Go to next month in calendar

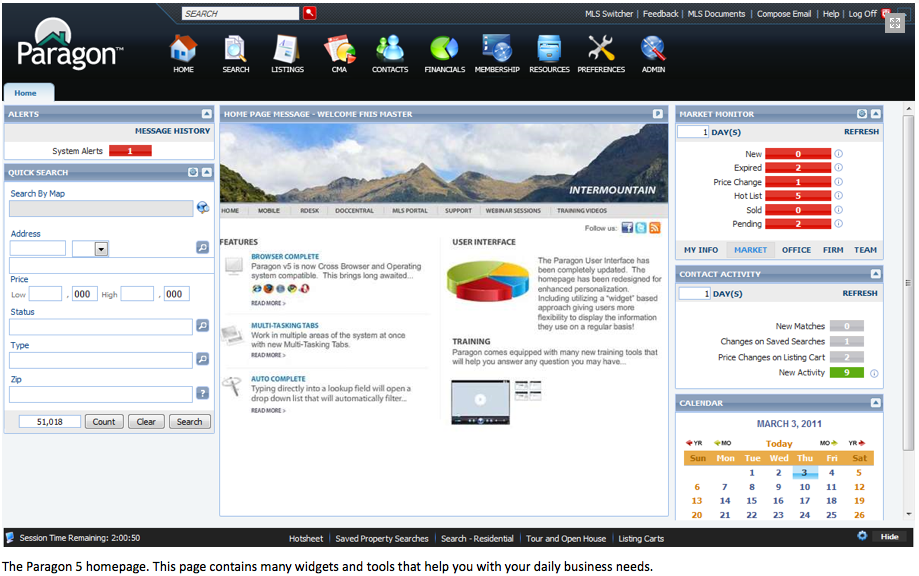(828, 443)
